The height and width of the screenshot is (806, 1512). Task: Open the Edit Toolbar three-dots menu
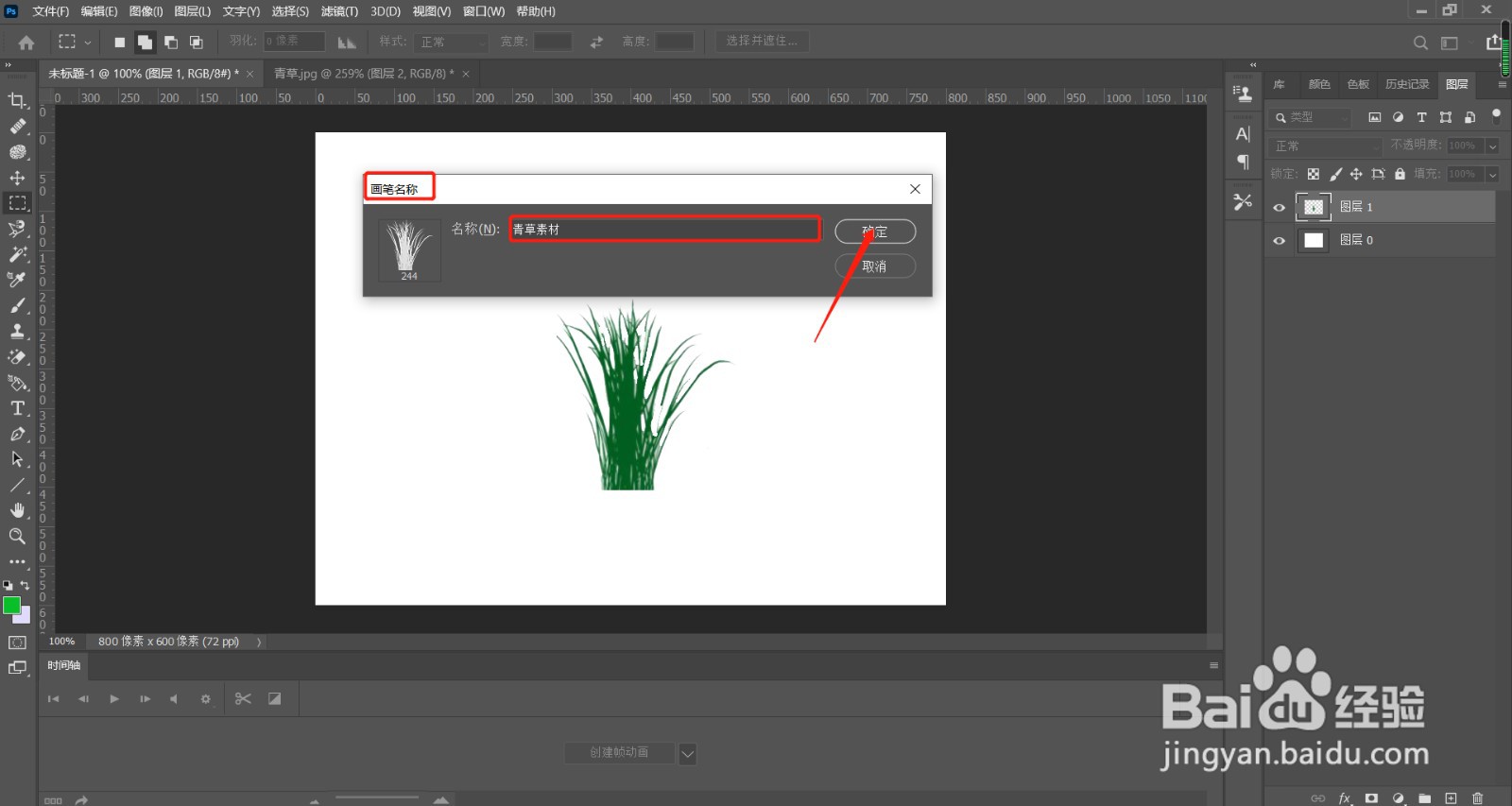(17, 561)
